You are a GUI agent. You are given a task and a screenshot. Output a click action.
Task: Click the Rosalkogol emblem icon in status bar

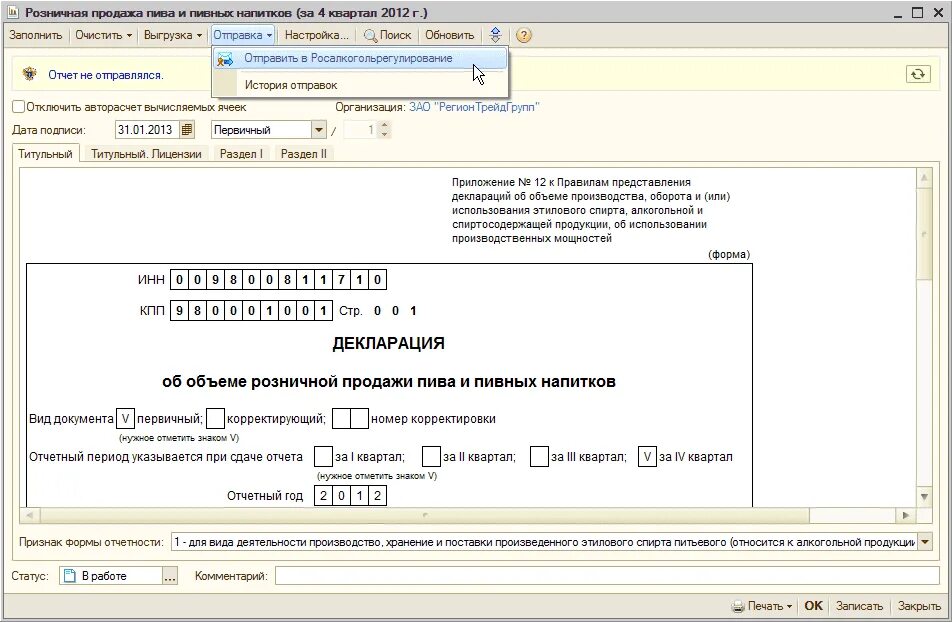[x=29, y=75]
